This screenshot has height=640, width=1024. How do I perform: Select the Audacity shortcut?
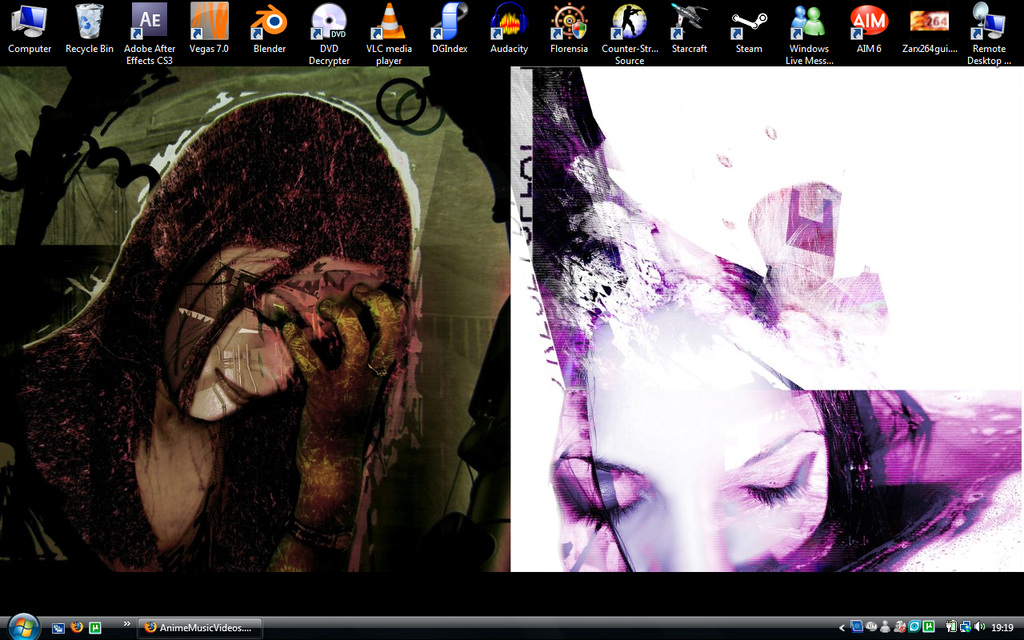point(509,29)
